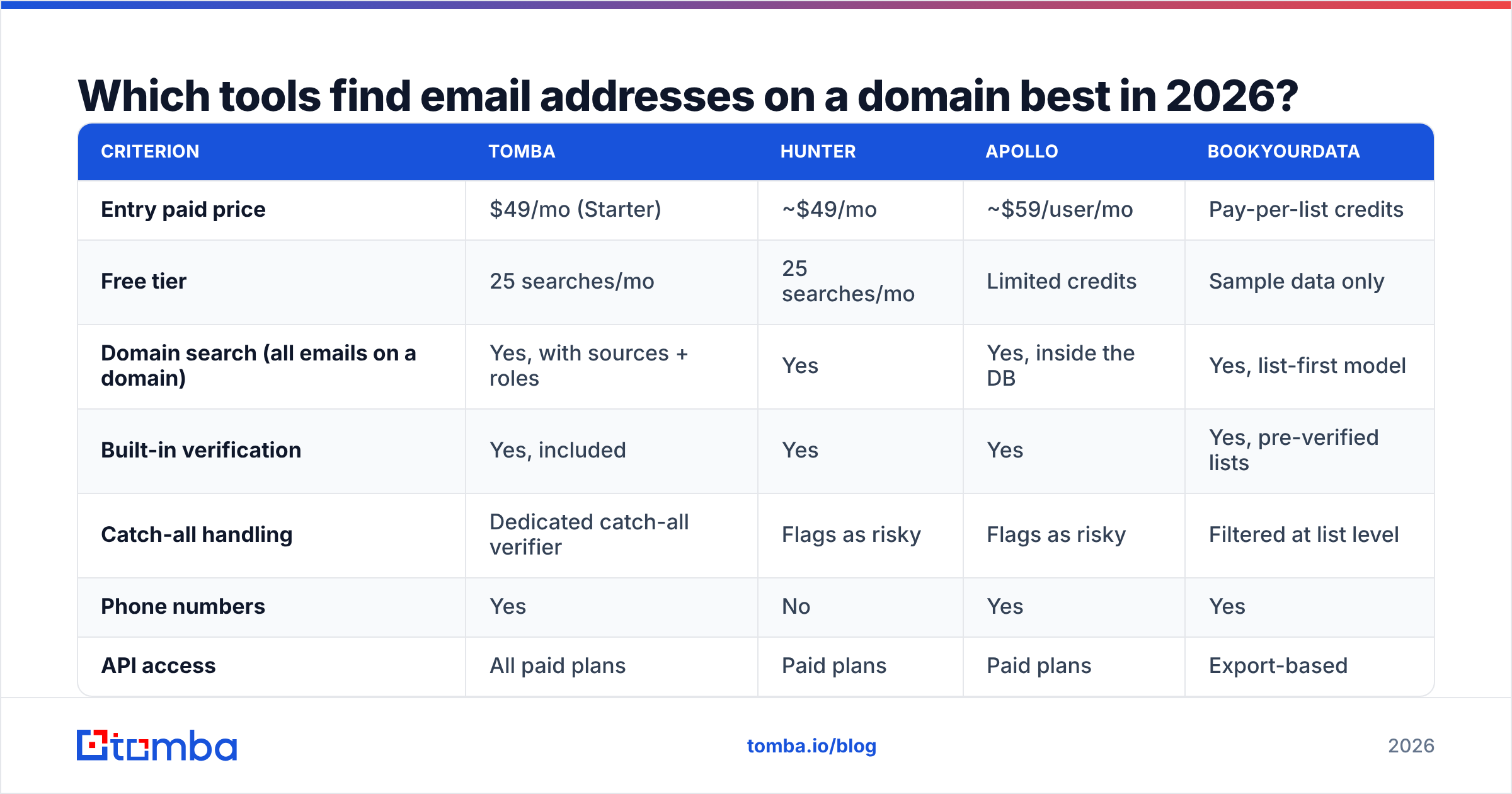Select Apollo's 'Yes' in the Phone numbers row
The width and height of the screenshot is (1512, 794).
(1005, 606)
